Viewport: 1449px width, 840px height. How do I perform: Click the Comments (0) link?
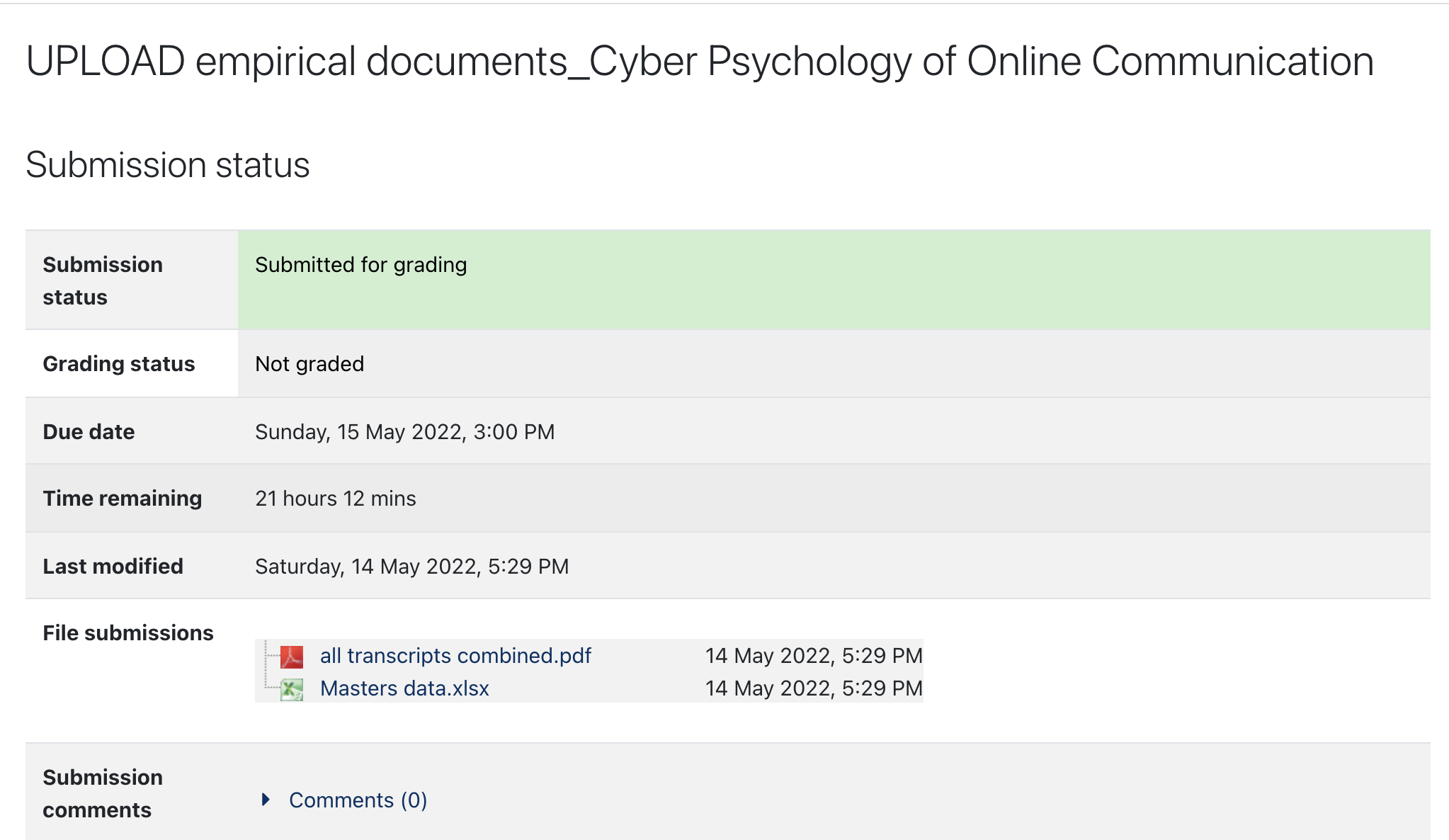358,800
